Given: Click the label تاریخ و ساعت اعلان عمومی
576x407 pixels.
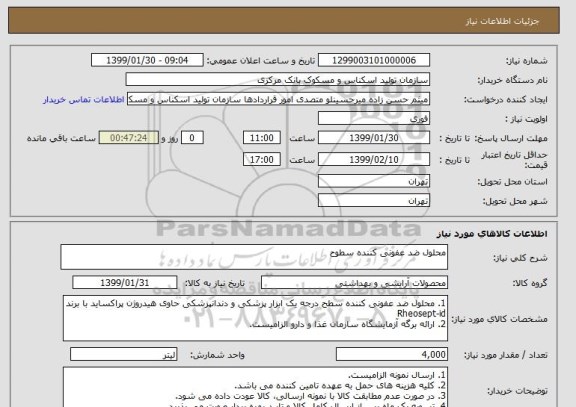Looking at the screenshot, I should [x=261, y=61].
